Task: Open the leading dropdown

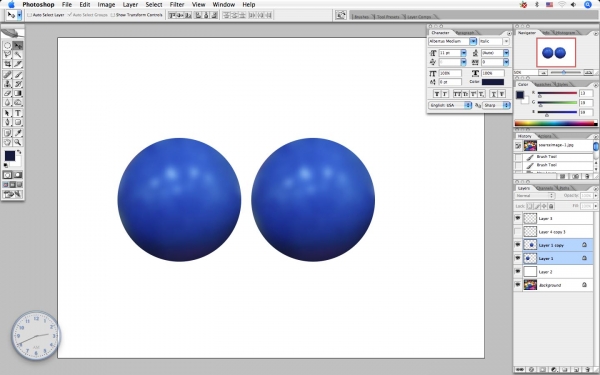Action: coord(506,53)
